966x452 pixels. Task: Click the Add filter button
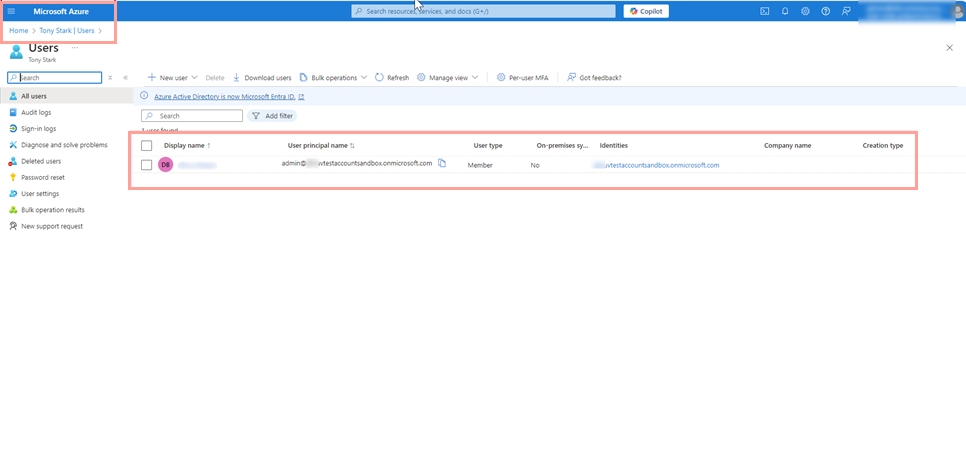pyautogui.click(x=272, y=116)
